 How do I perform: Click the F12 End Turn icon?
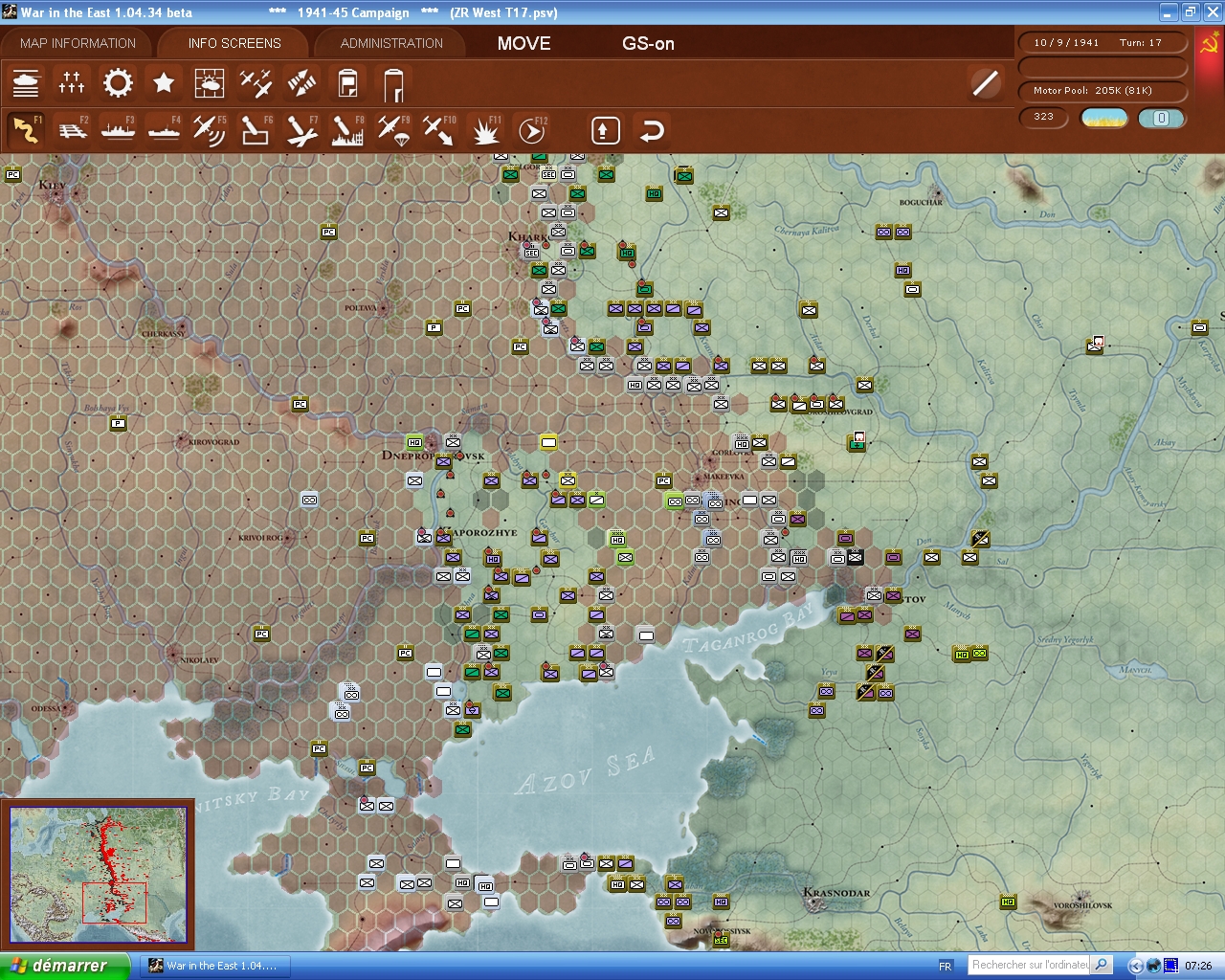click(531, 130)
